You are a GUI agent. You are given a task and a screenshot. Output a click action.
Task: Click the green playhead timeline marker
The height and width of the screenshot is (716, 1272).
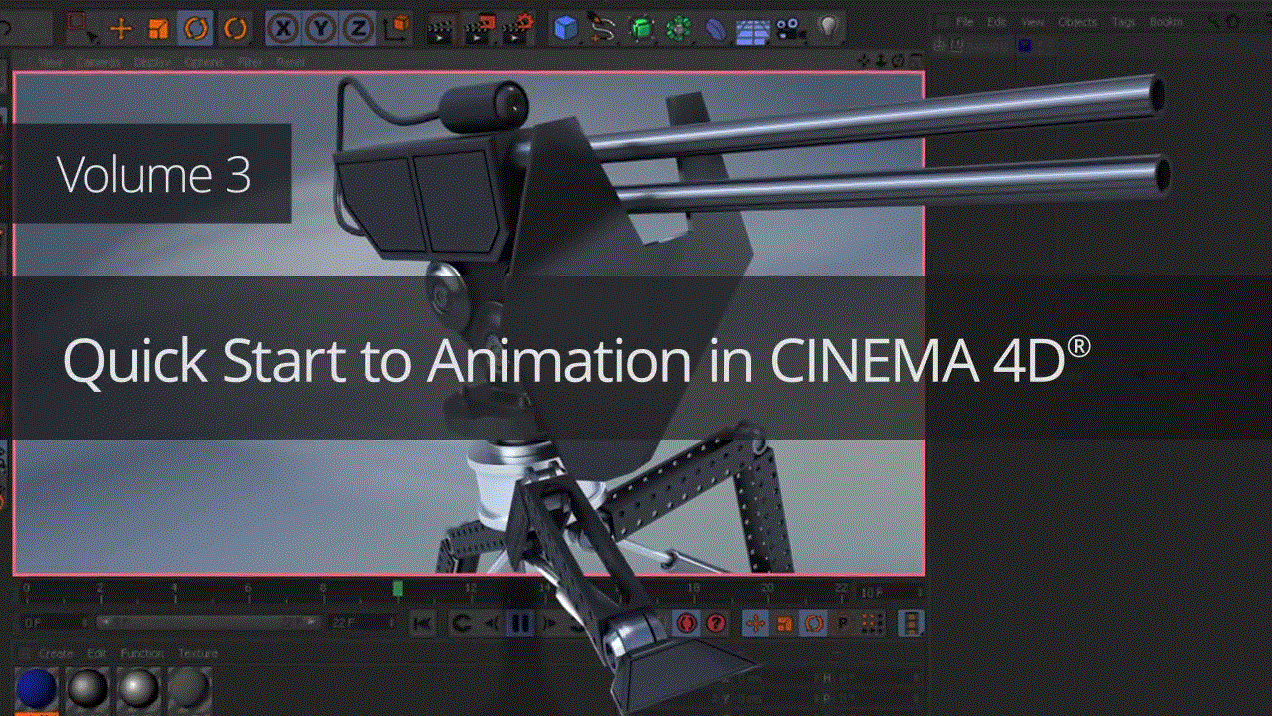397,589
